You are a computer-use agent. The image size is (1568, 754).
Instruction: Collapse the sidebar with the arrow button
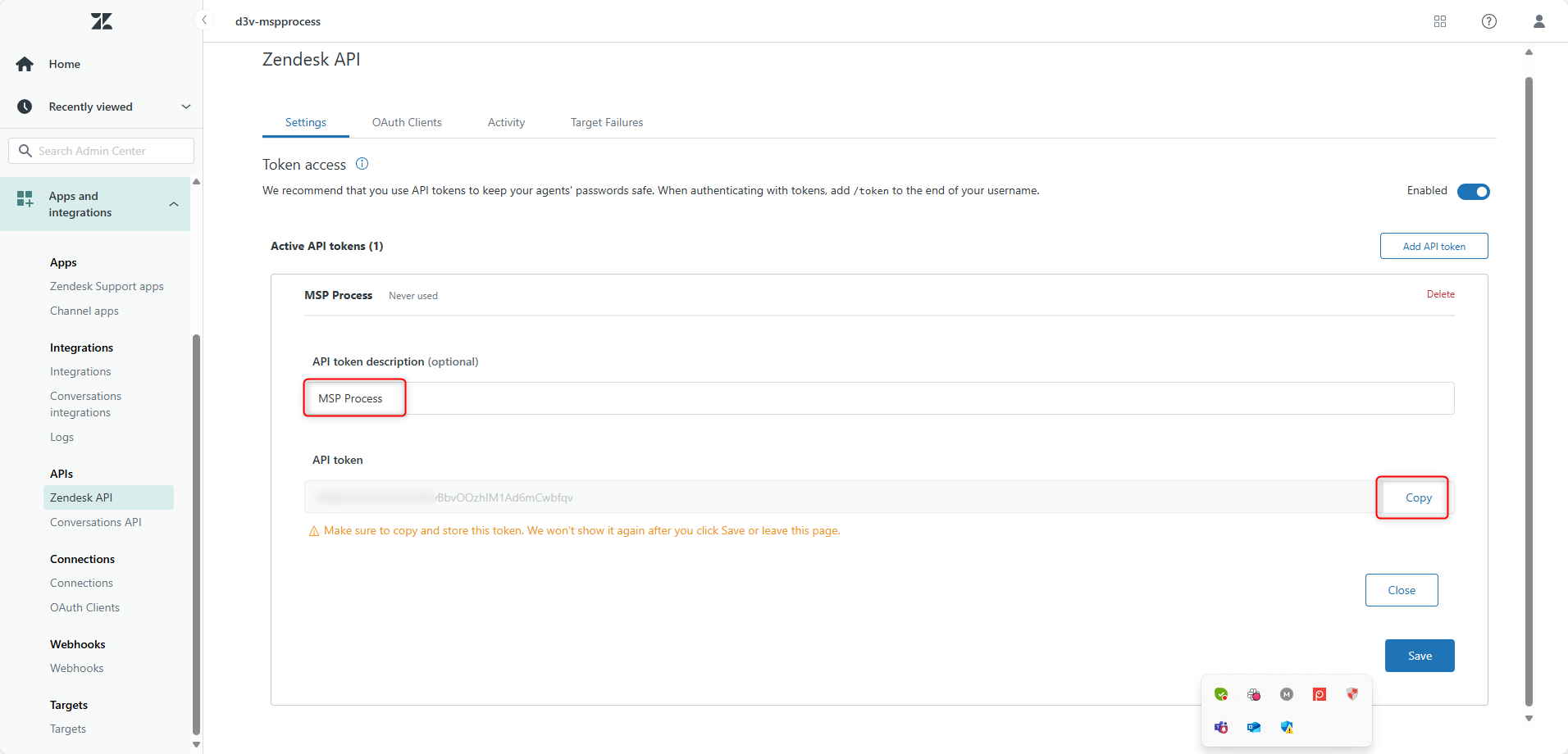tap(204, 20)
